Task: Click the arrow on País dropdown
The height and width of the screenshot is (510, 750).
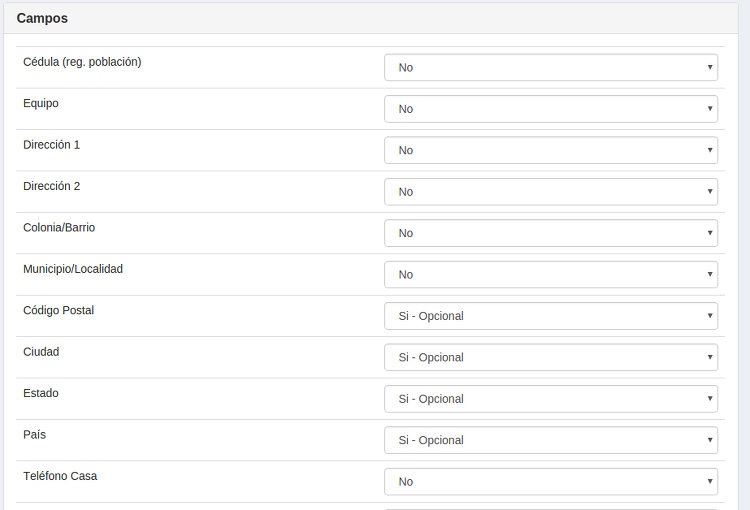Action: point(710,440)
